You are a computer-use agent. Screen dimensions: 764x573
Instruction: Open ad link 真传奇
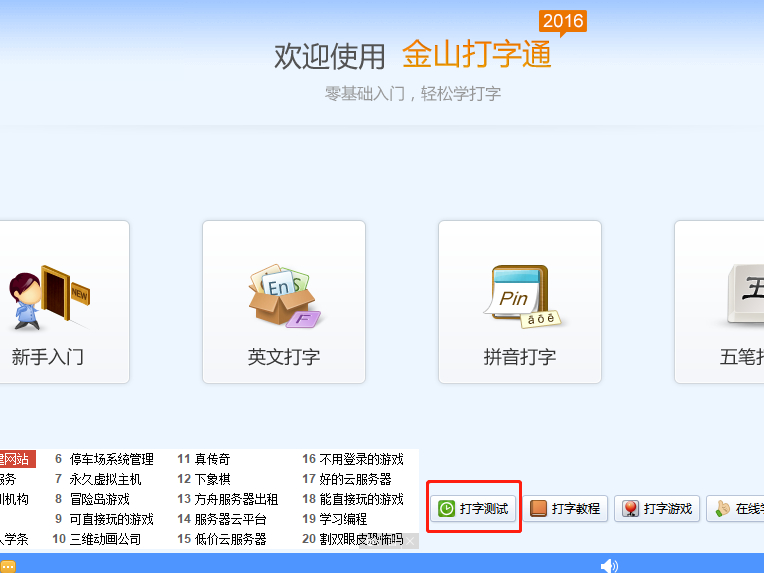point(212,459)
